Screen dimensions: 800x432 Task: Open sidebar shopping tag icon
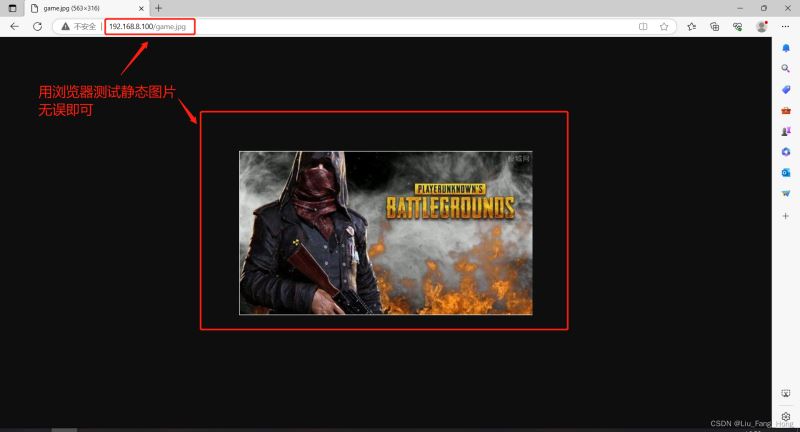786,90
